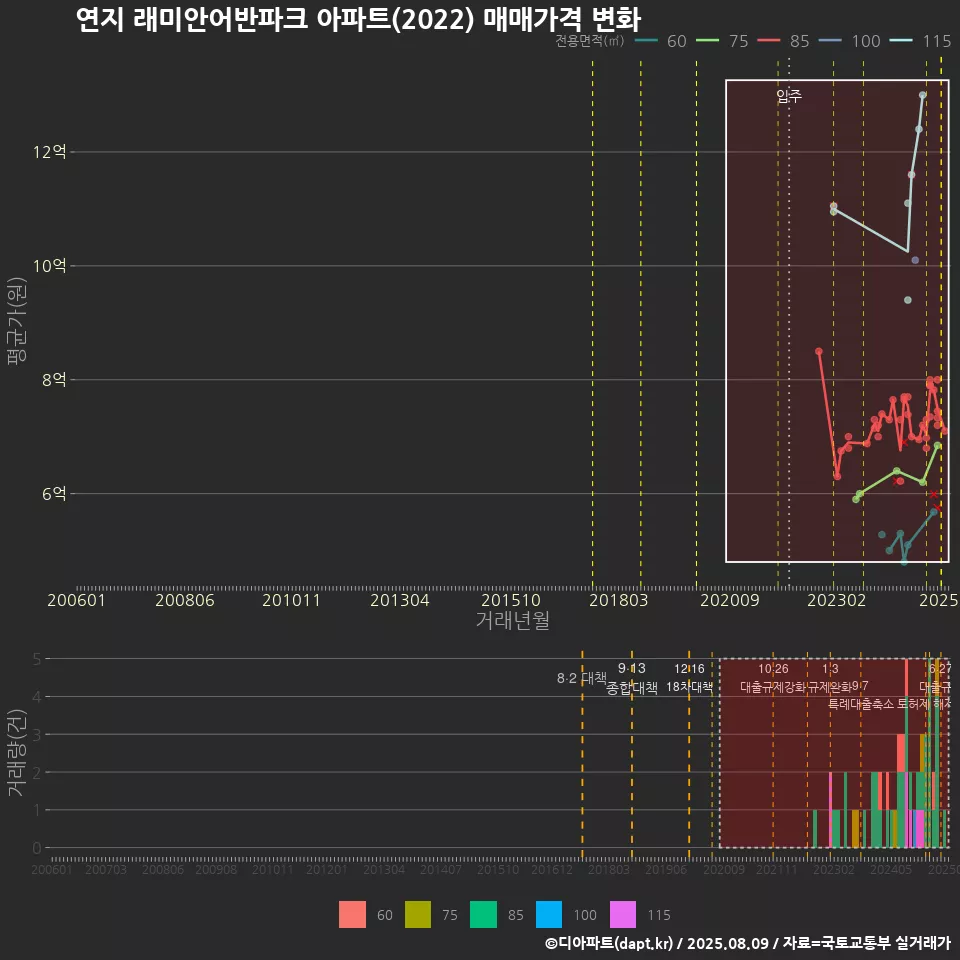Image resolution: width=960 pixels, height=960 pixels.
Task: Click the 10·26 대출규제강화 policy label
Action: point(773,678)
